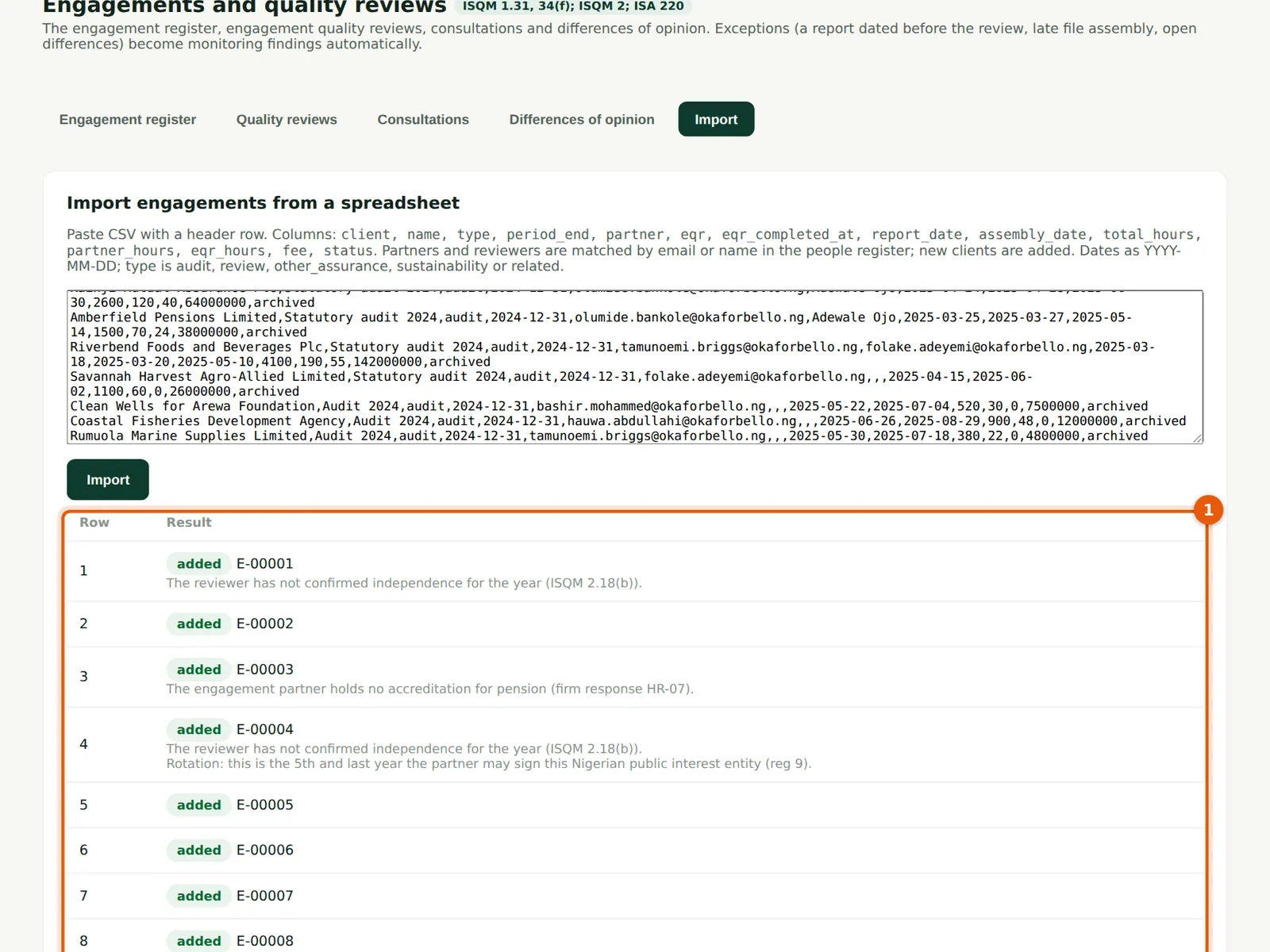The image size is (1270, 952).
Task: Click inside the CSV paste textarea
Action: pos(635,367)
